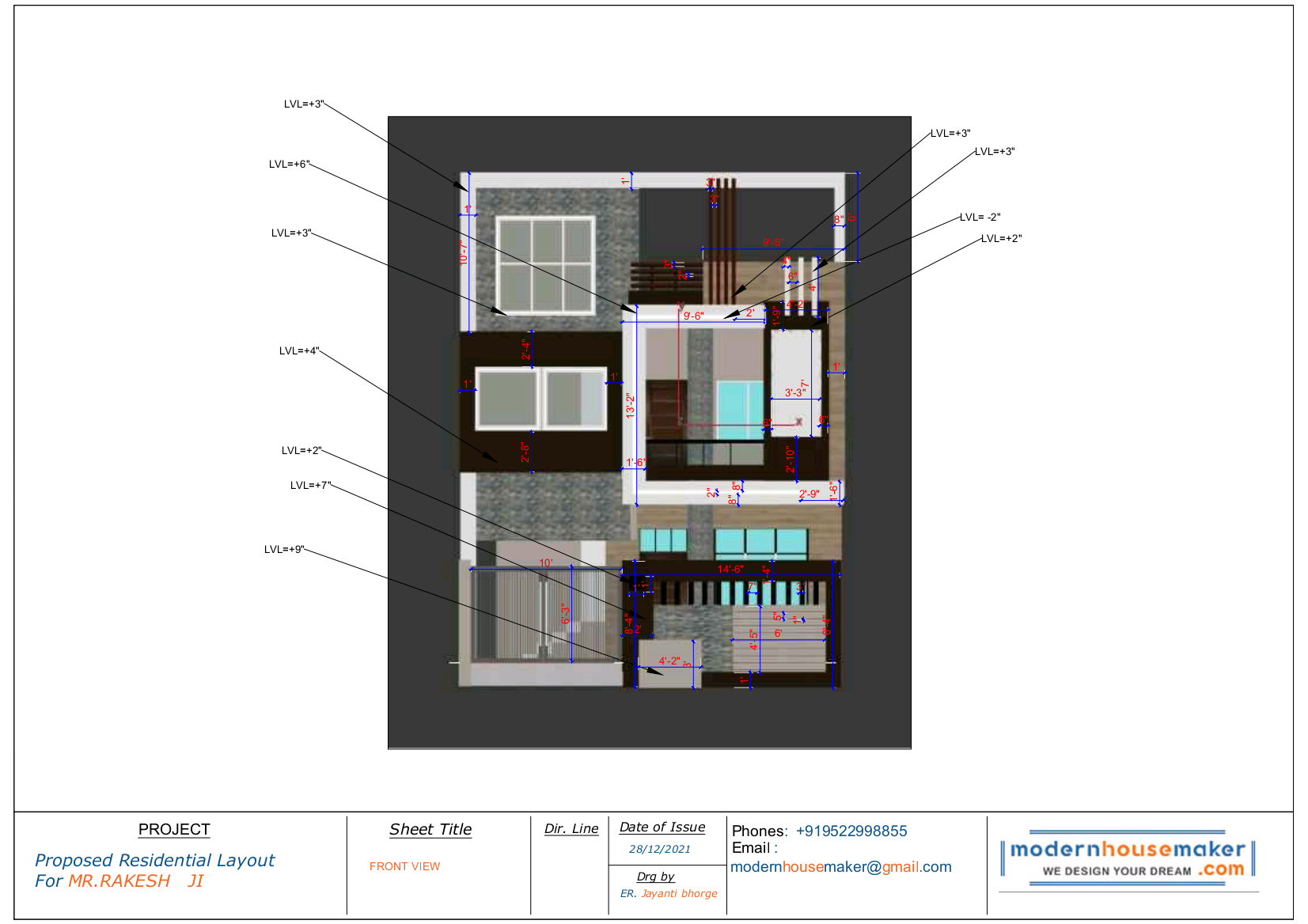This screenshot has width=1308, height=924.
Task: Select the LVL=+4" level label
Action: (300, 351)
